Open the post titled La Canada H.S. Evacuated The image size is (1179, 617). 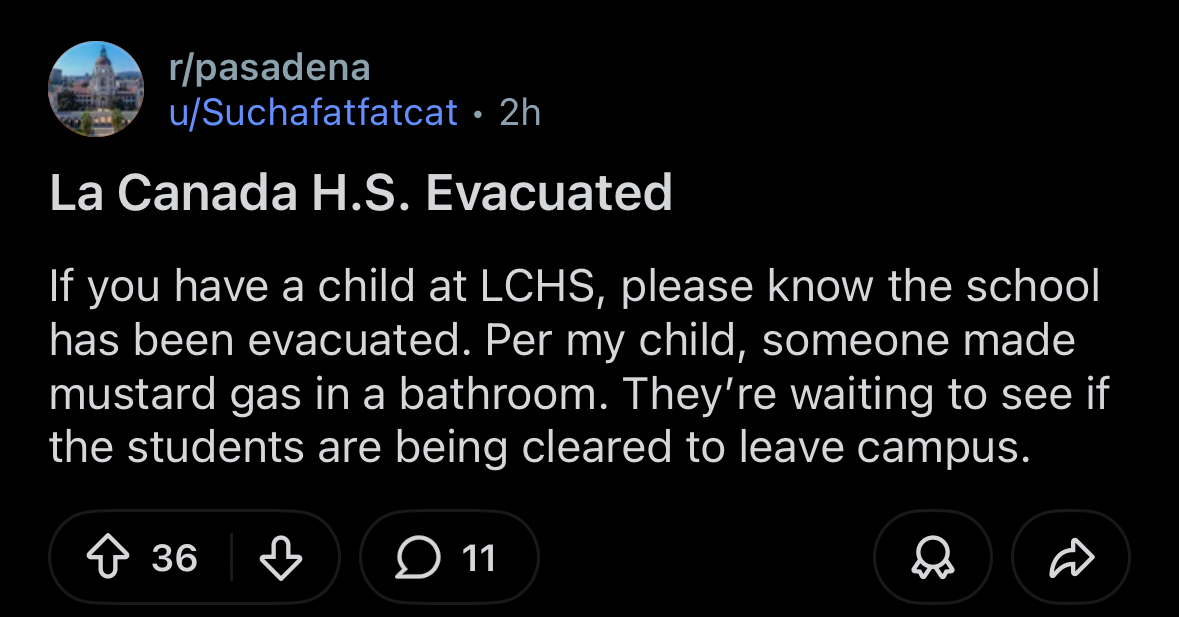click(x=360, y=193)
